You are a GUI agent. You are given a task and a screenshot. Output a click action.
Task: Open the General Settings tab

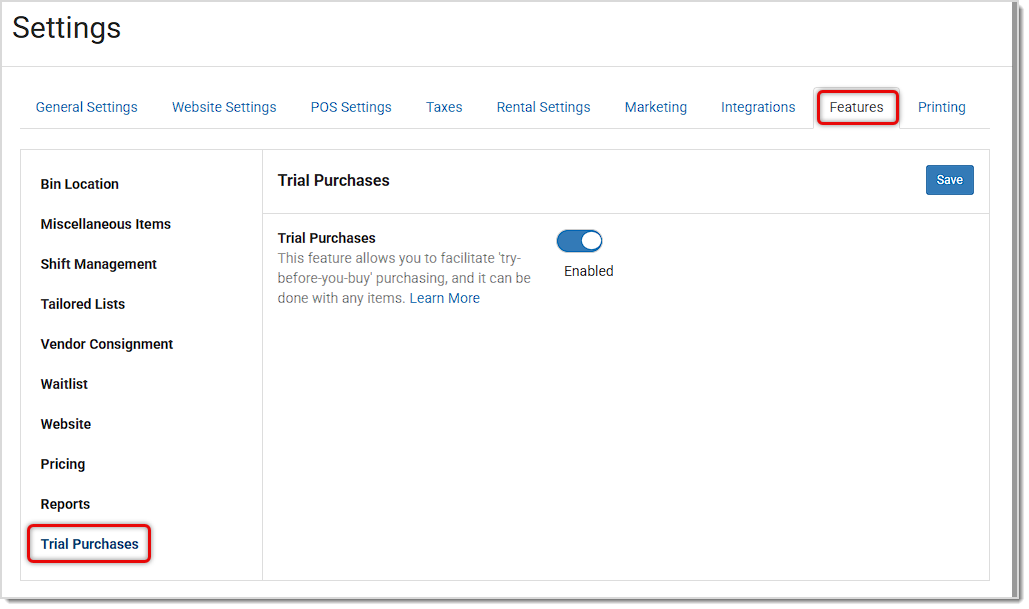pos(87,107)
